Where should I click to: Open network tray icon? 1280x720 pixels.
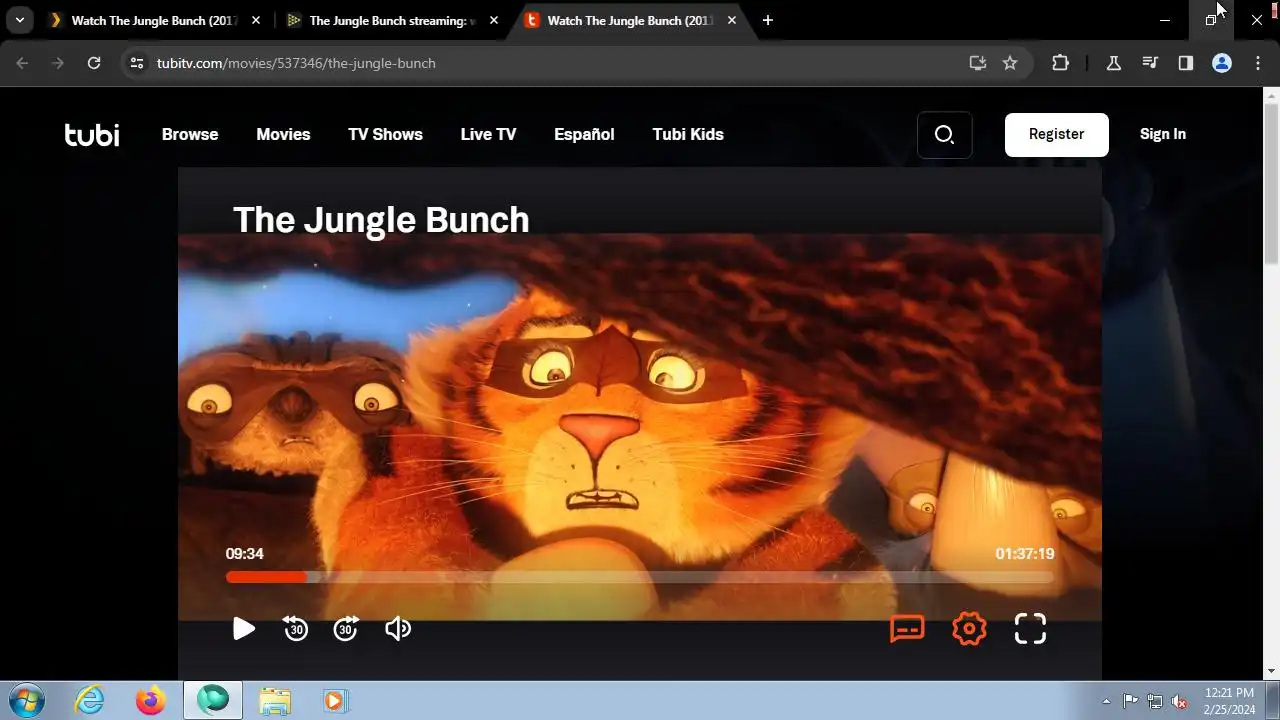[1155, 701]
